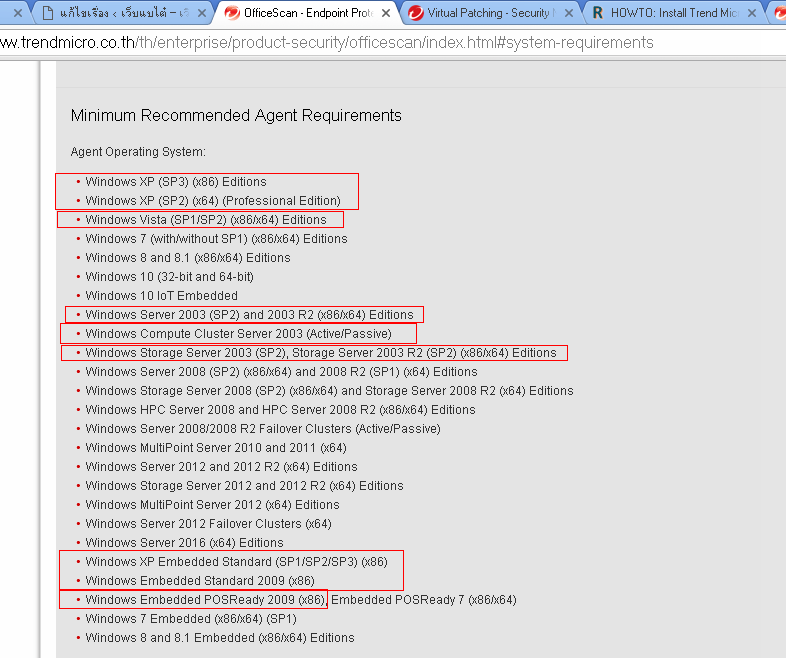Close the Virtual Patching tab
The height and width of the screenshot is (658, 786).
coord(568,13)
